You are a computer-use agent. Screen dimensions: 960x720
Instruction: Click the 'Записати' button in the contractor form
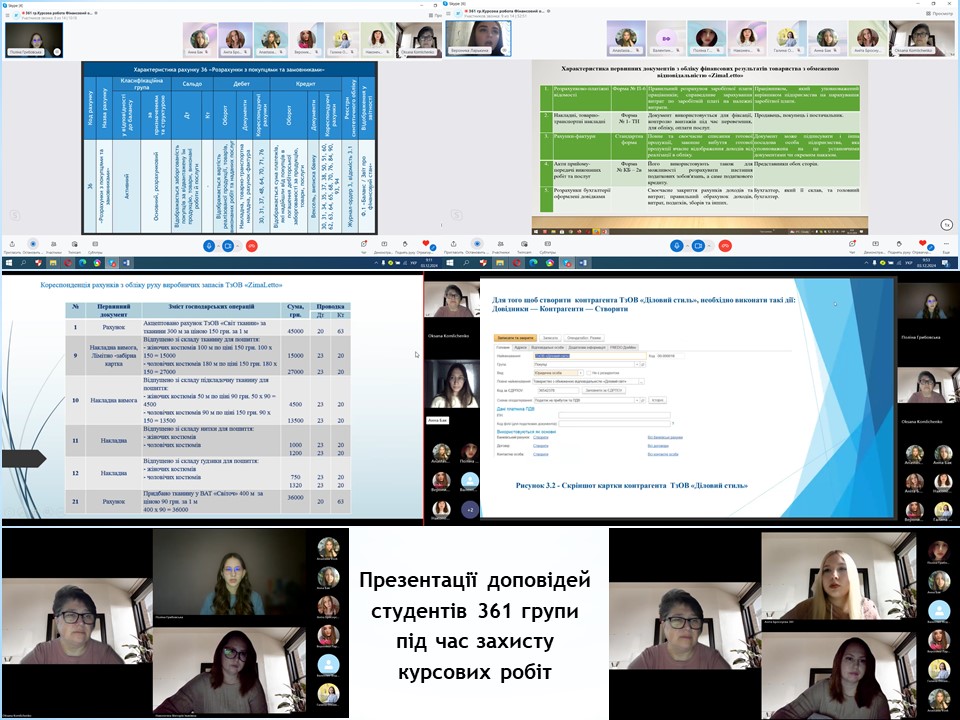pos(550,338)
